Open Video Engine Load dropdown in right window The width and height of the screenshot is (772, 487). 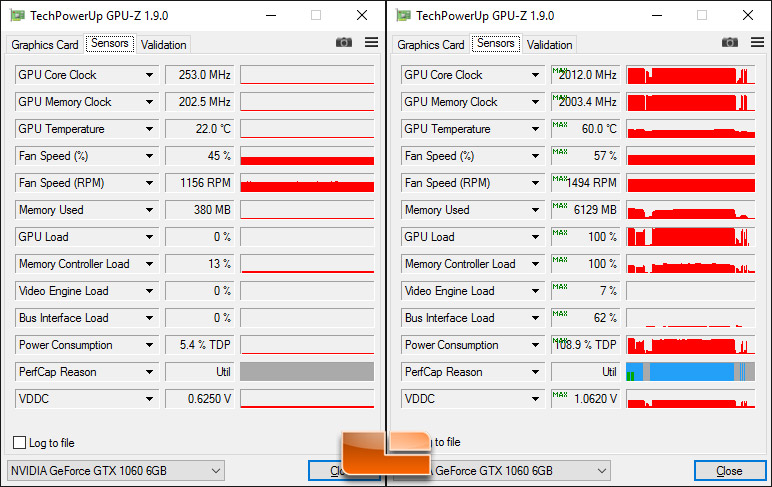coord(535,291)
